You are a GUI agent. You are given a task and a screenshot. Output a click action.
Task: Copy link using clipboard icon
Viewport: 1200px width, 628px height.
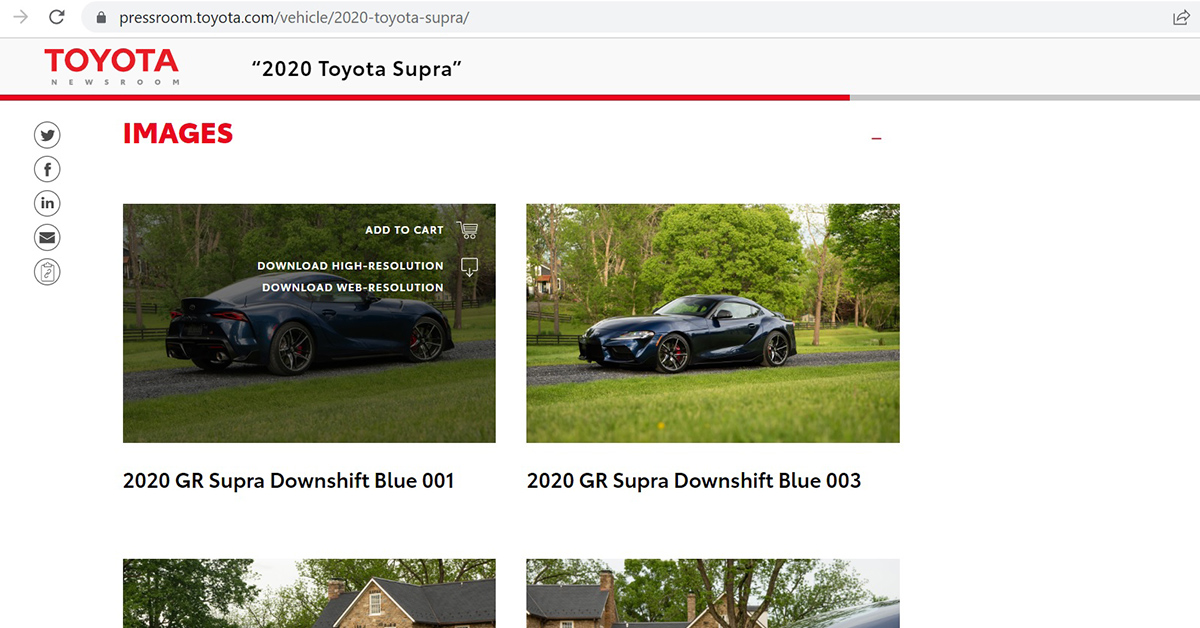[47, 271]
